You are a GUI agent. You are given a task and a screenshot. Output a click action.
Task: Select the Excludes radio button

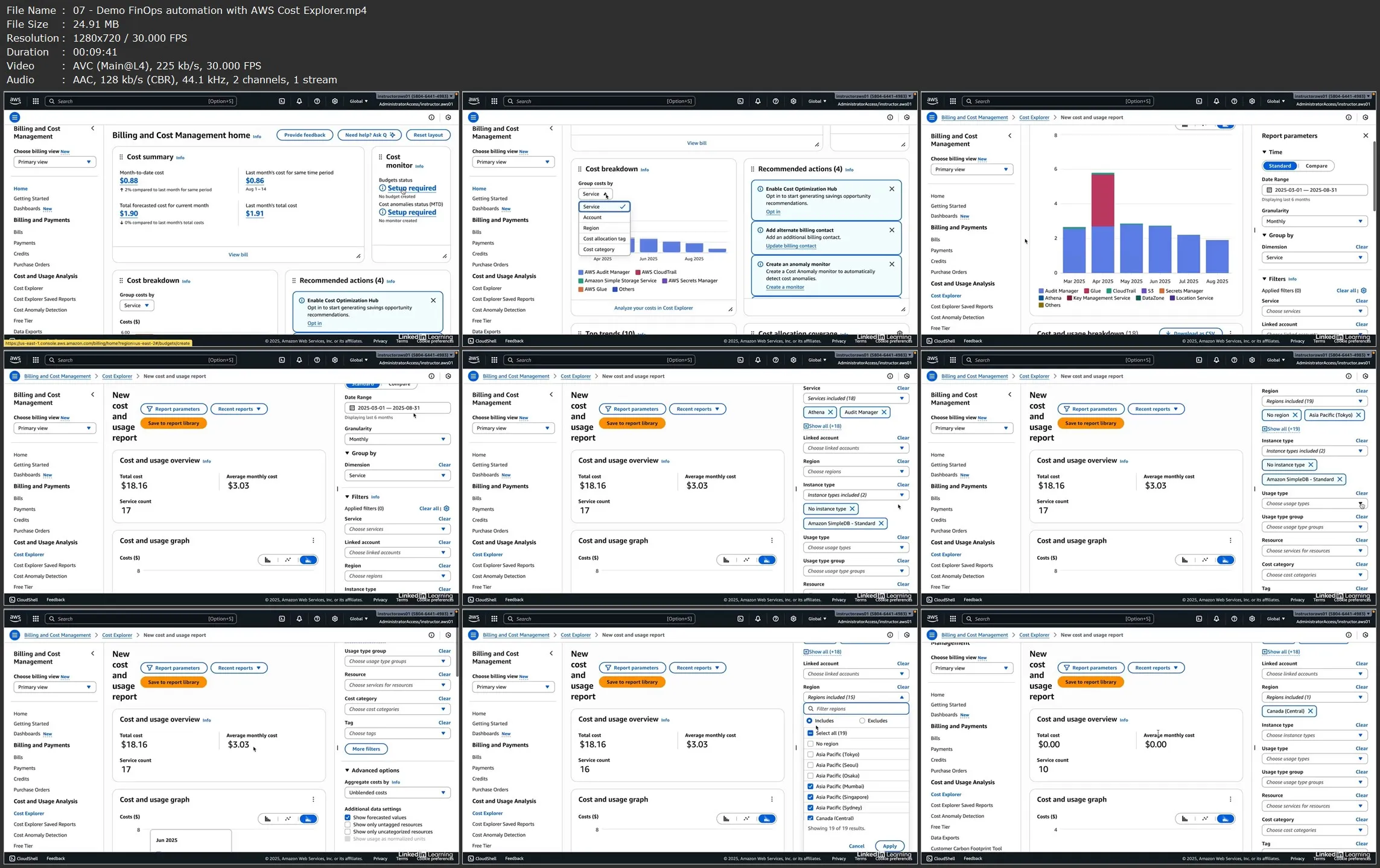[862, 721]
